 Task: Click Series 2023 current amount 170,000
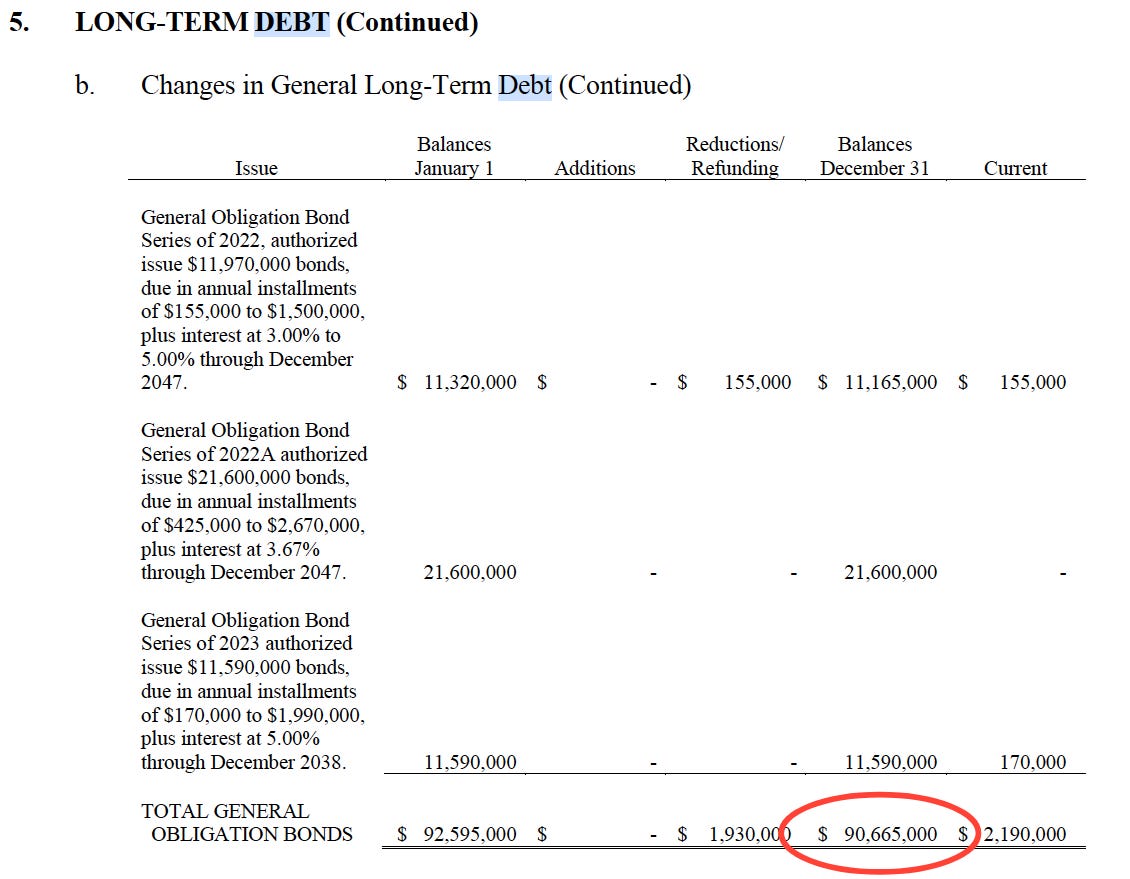click(1033, 762)
